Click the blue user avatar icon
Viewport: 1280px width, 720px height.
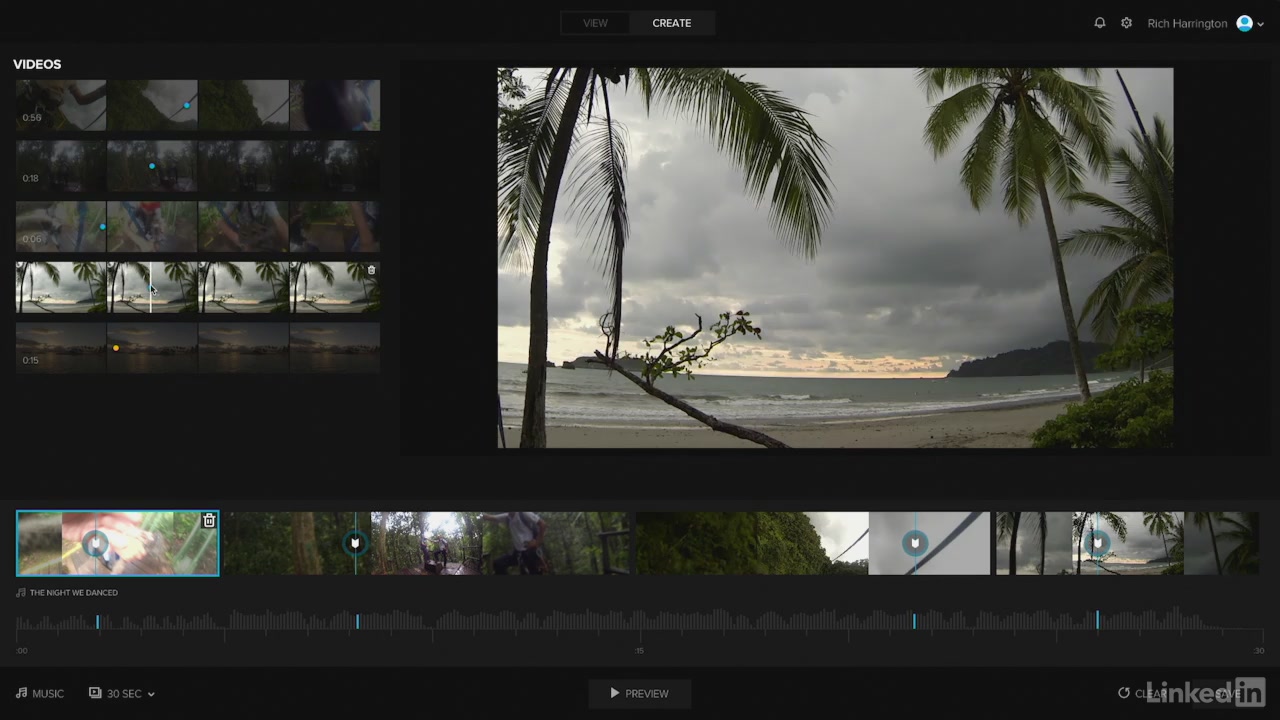[1244, 23]
